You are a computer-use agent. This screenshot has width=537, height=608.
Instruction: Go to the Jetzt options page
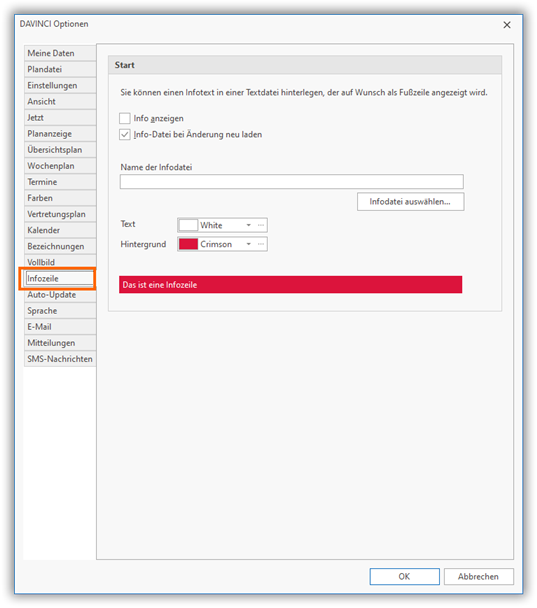[x=60, y=117]
